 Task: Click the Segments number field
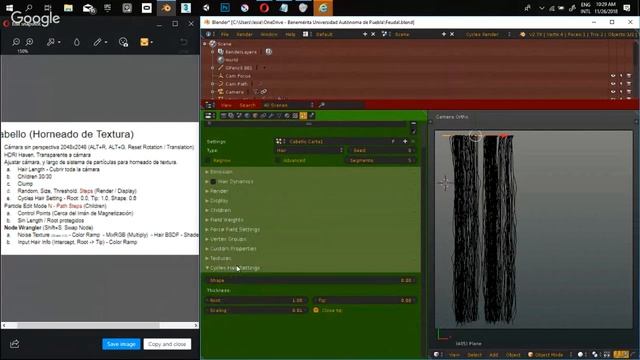[x=381, y=160]
